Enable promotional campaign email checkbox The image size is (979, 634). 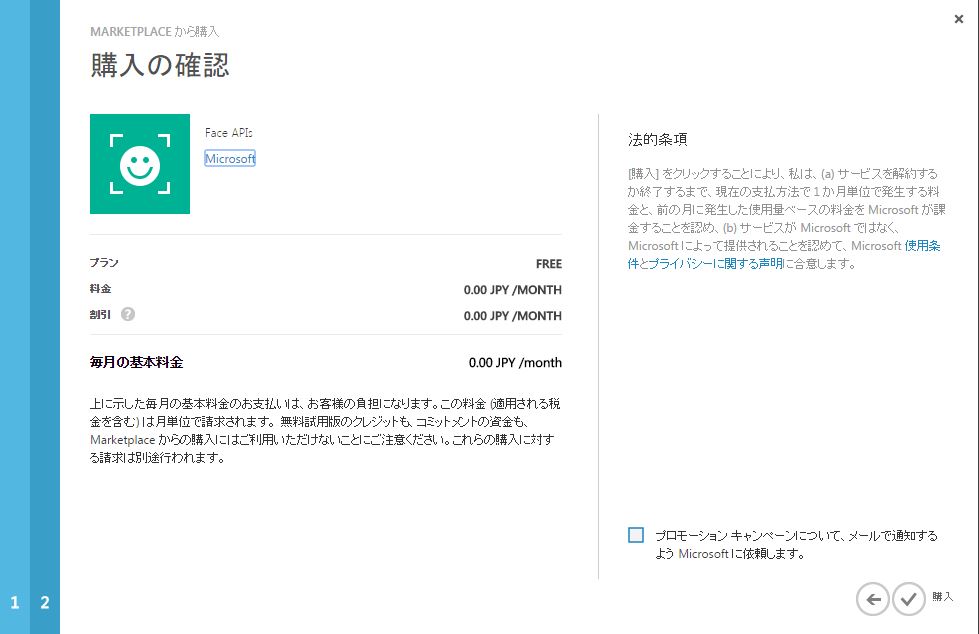pos(636,535)
